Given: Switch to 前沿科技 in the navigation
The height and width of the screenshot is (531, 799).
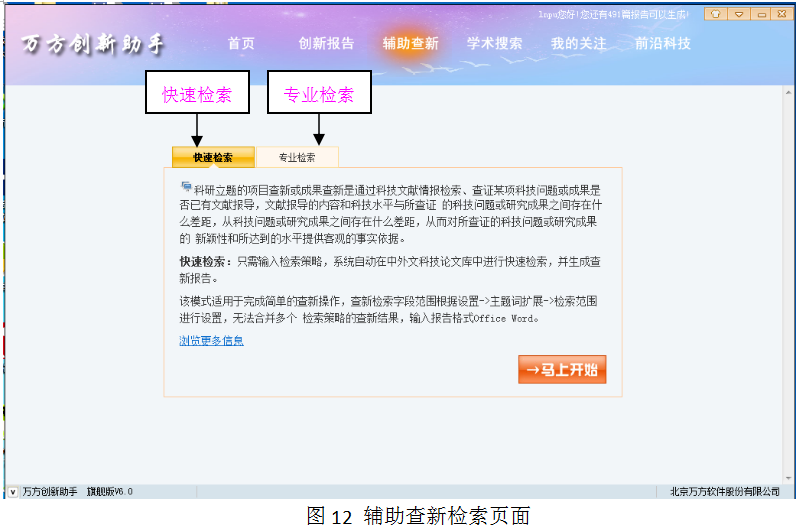Looking at the screenshot, I should 662,43.
